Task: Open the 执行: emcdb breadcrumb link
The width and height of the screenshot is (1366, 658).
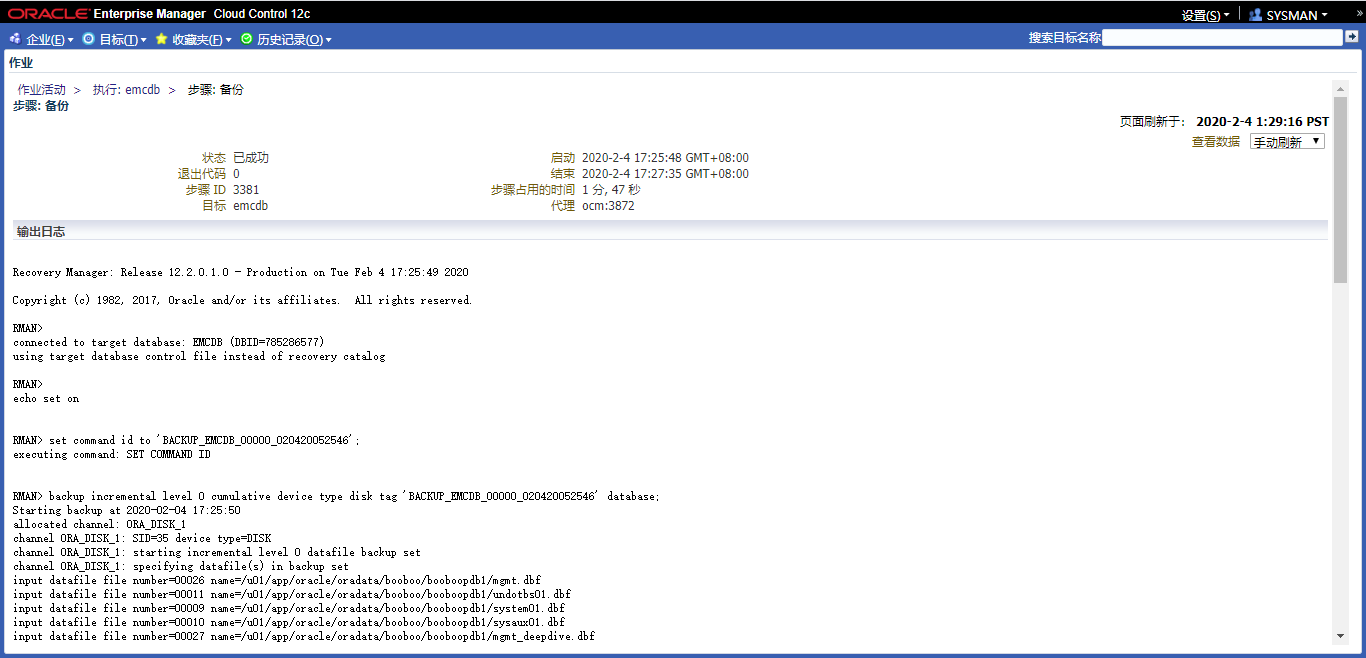Action: point(126,90)
